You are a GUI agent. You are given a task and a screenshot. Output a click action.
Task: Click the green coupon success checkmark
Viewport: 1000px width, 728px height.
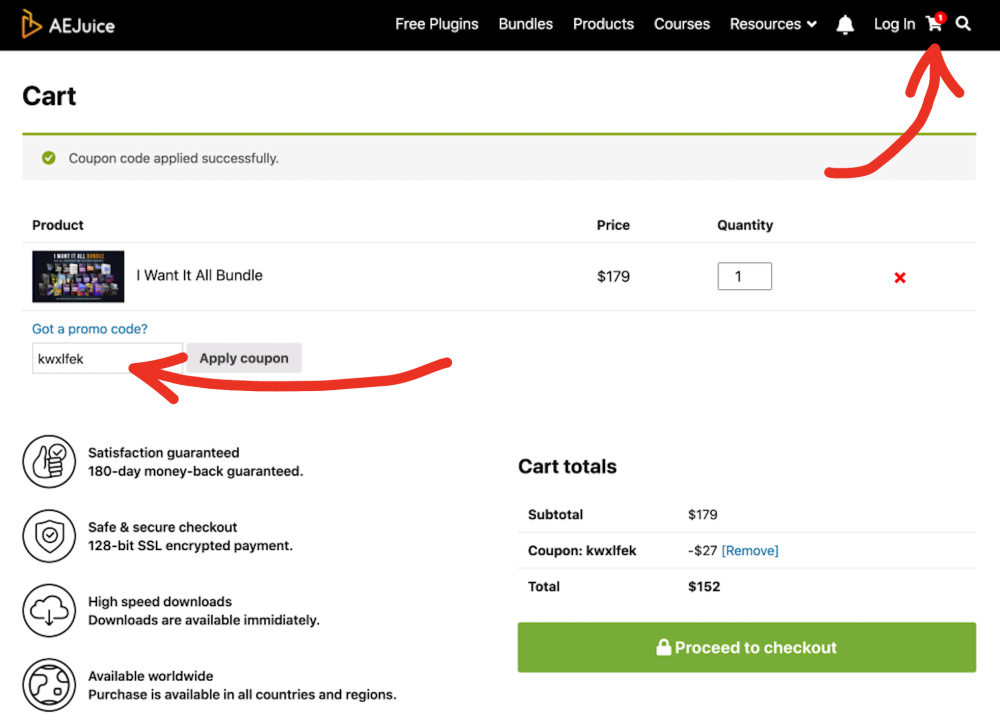coord(48,158)
